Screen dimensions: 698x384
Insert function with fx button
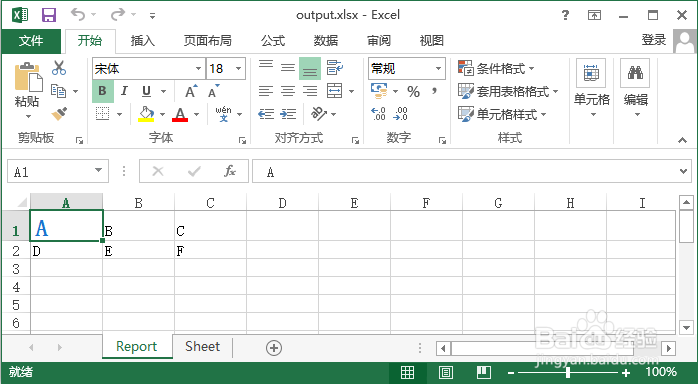click(x=230, y=171)
